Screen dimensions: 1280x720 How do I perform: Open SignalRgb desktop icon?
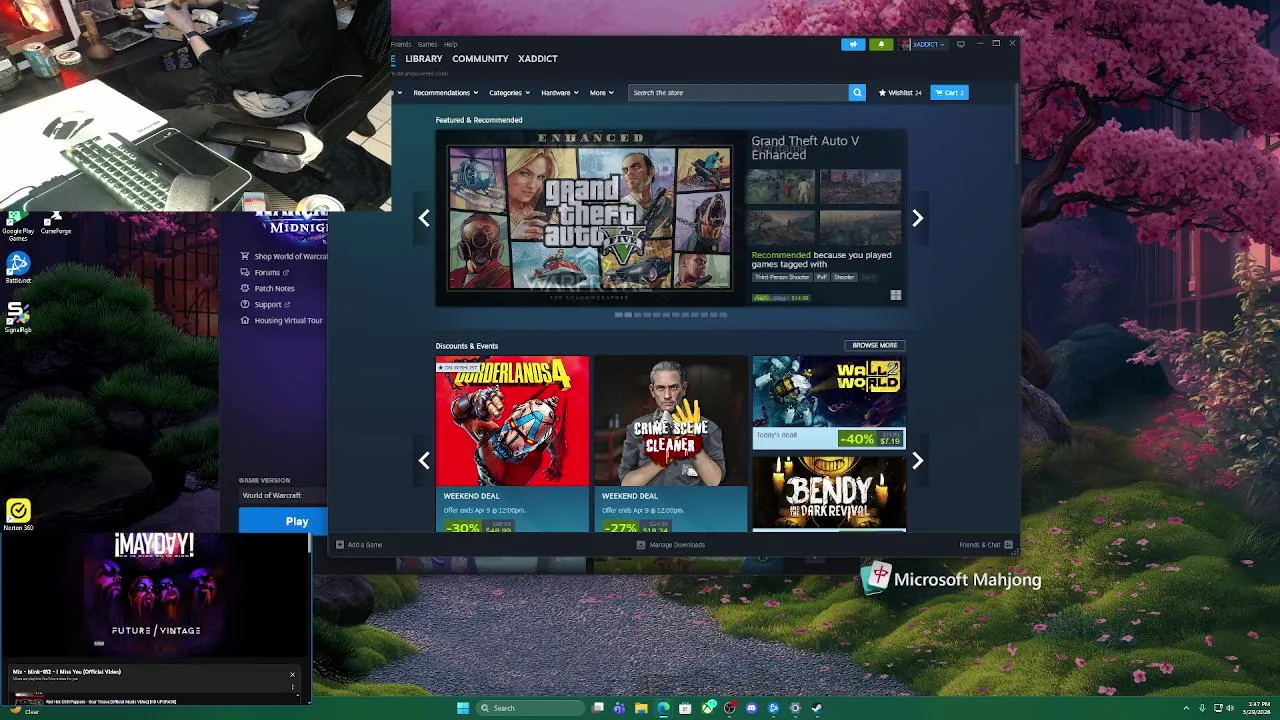(x=18, y=315)
